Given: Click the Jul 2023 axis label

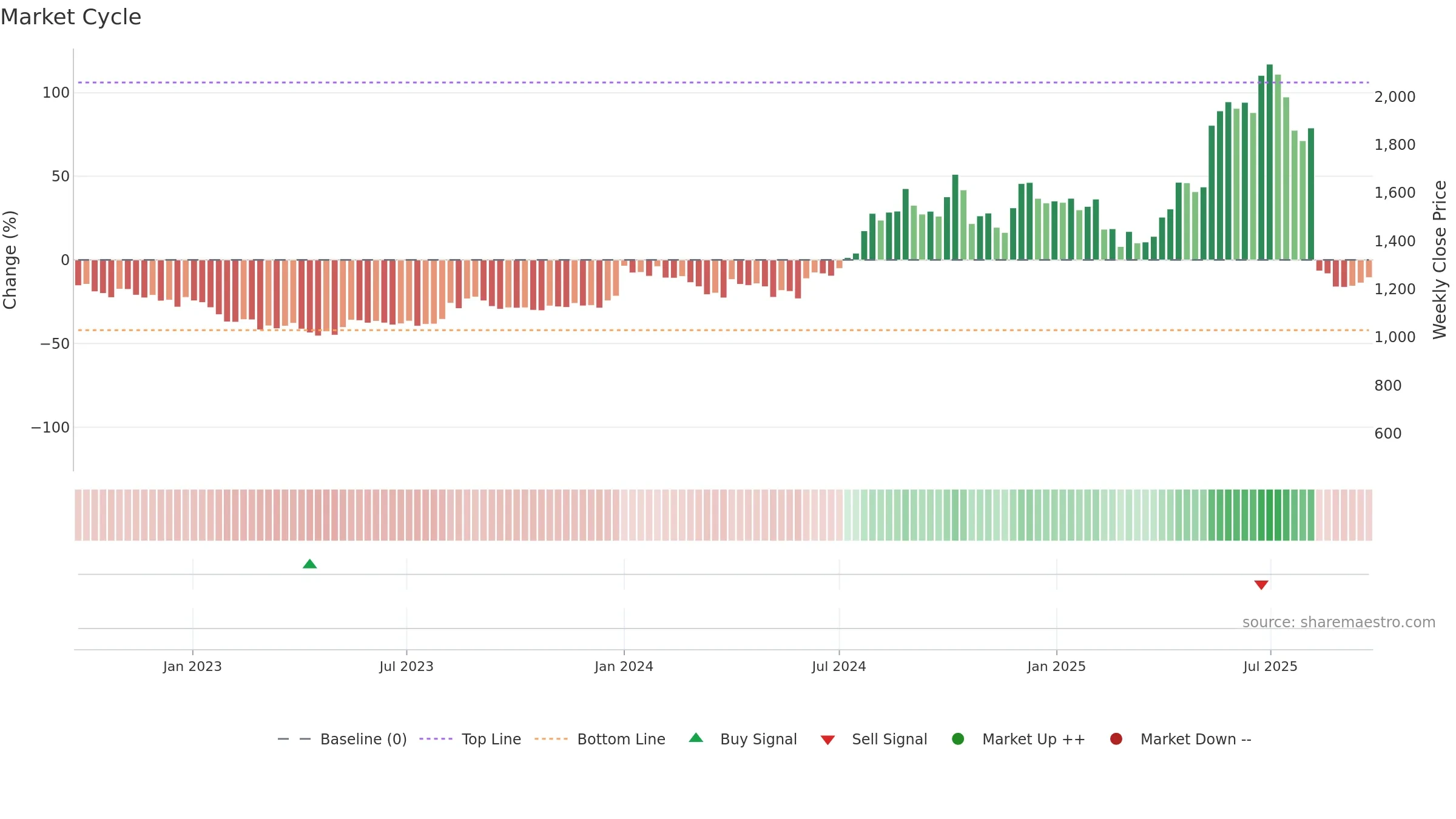Looking at the screenshot, I should coord(406,666).
